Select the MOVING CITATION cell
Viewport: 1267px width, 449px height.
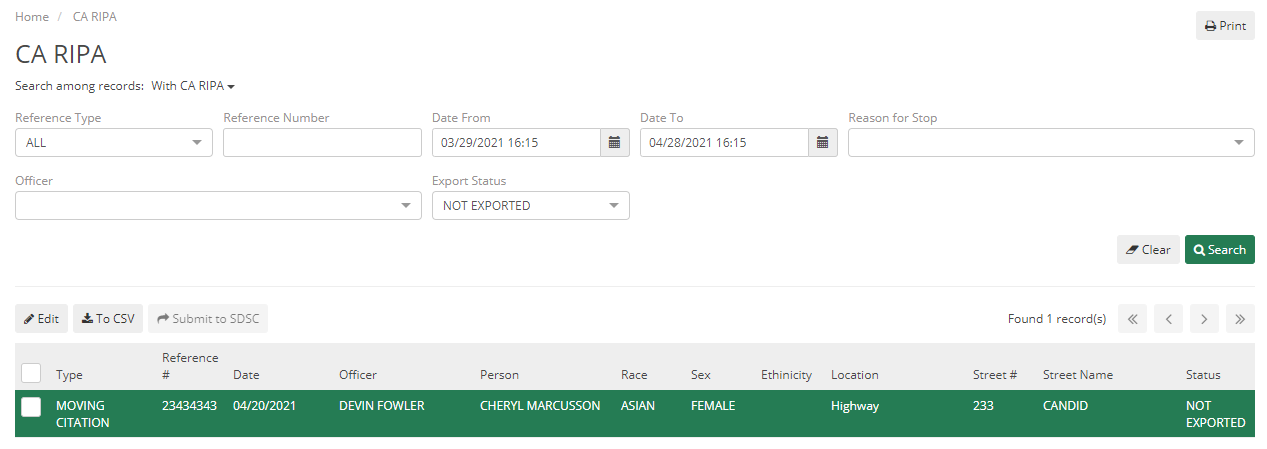click(83, 414)
